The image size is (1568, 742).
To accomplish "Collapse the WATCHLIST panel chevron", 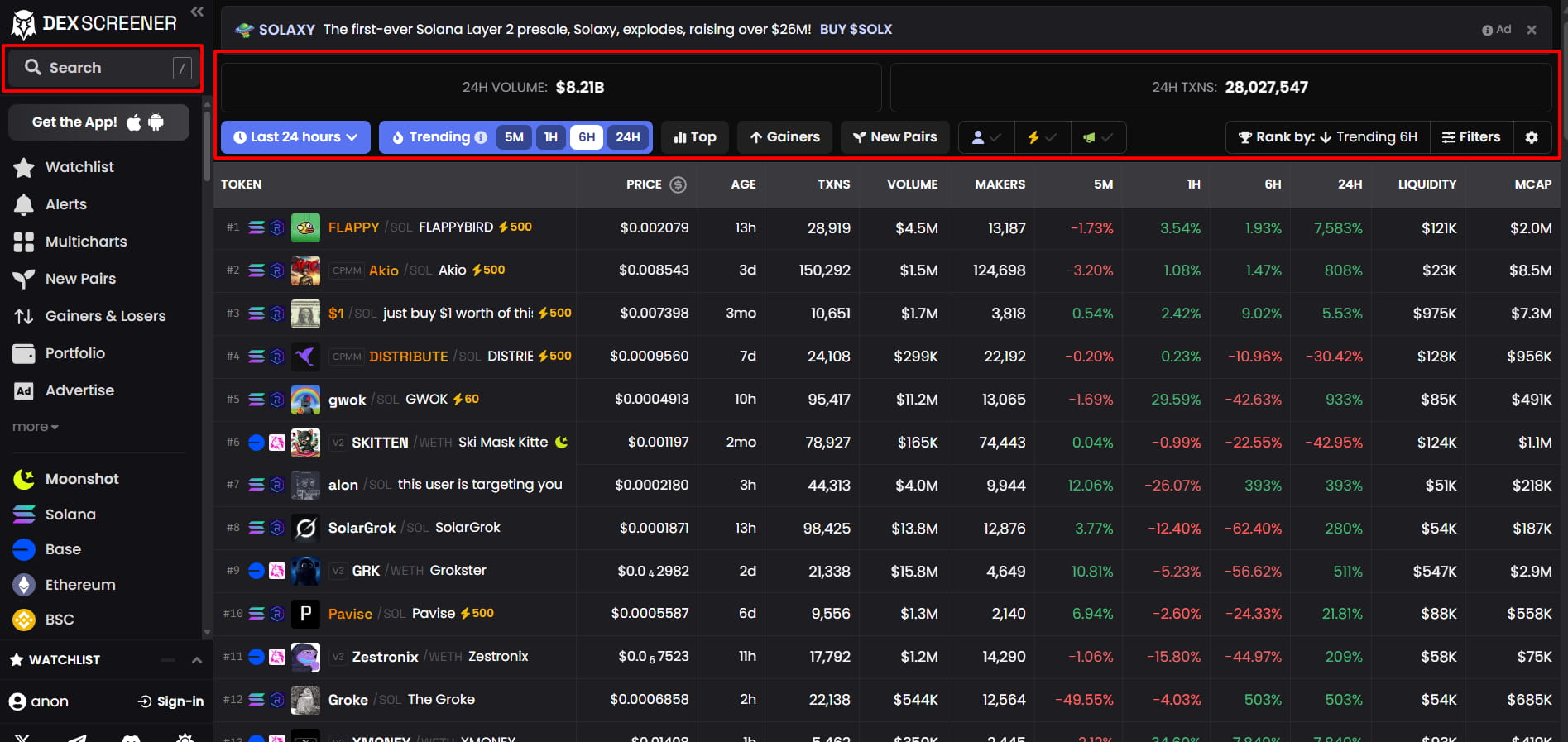I will click(197, 660).
